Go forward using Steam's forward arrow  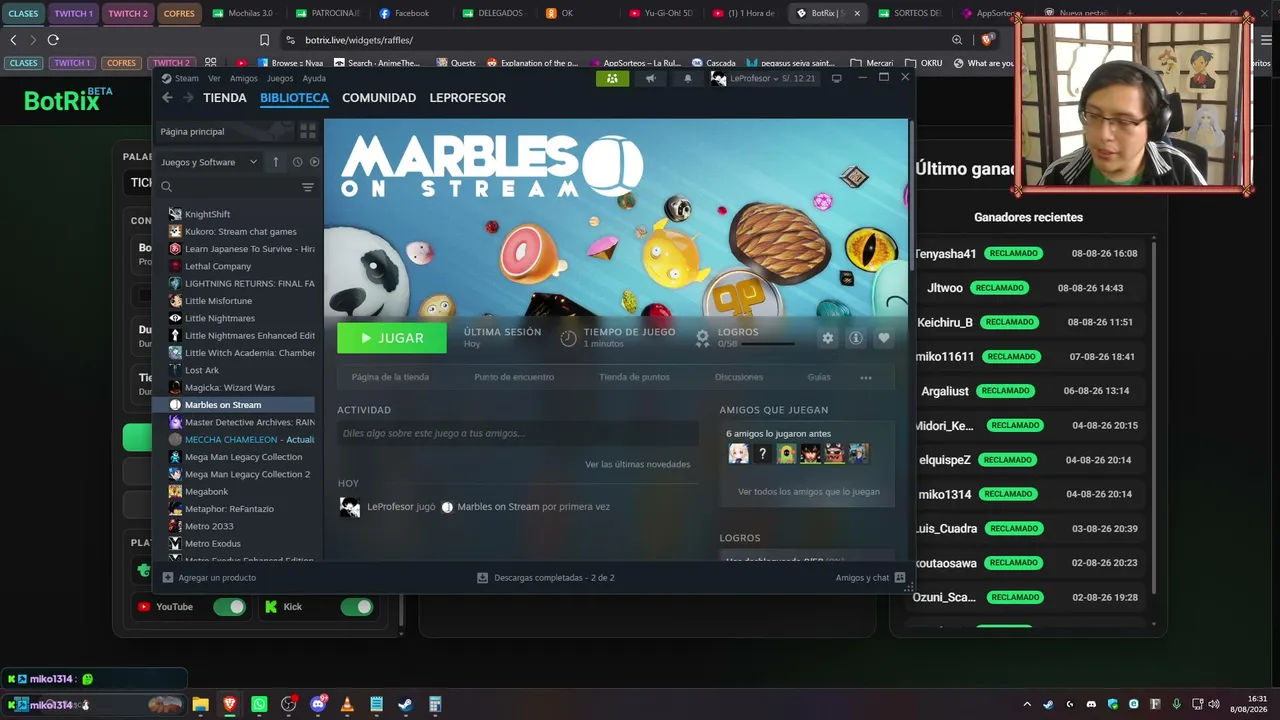(x=187, y=98)
